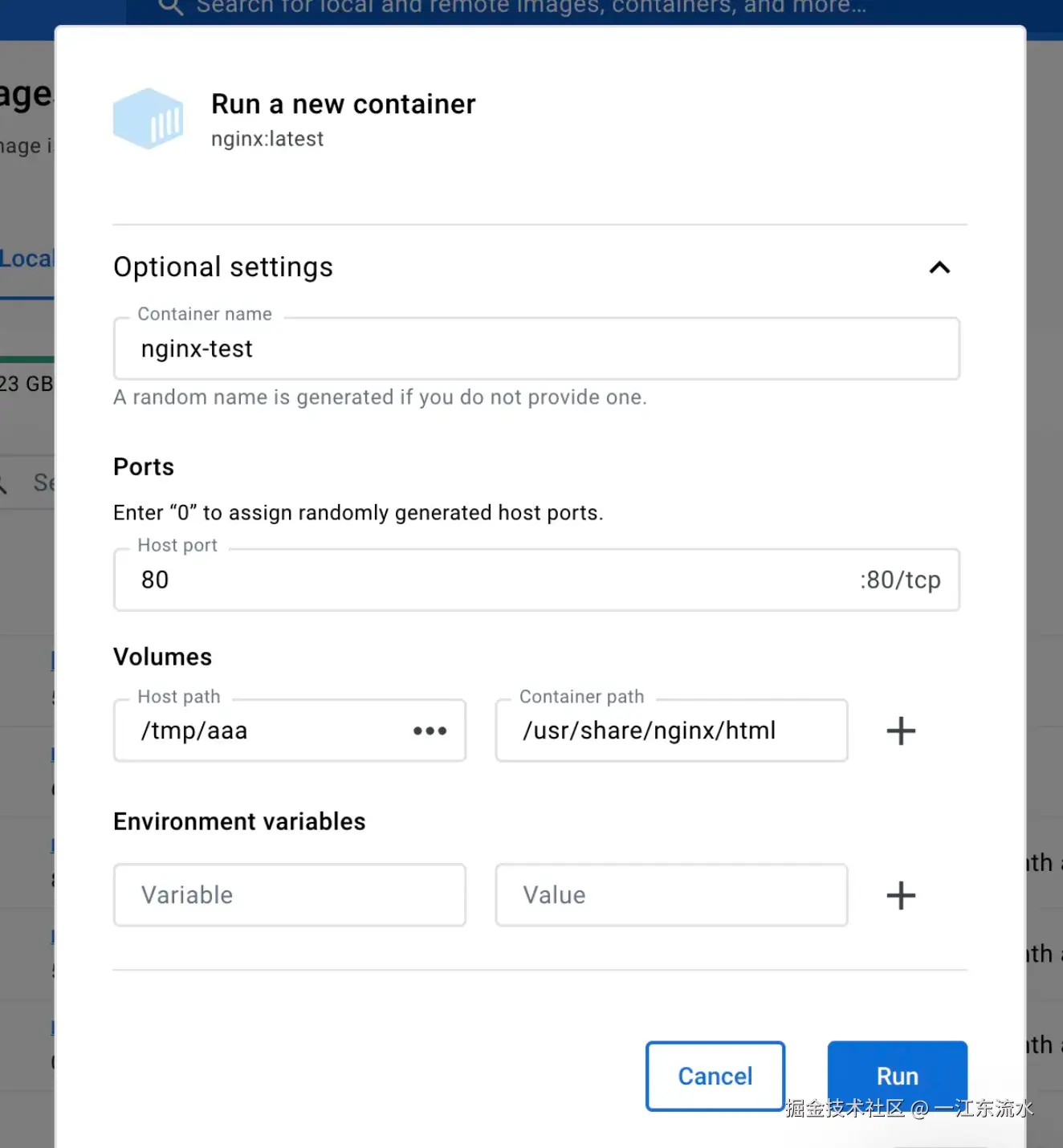Click the Optional settings heading text

pos(223,267)
